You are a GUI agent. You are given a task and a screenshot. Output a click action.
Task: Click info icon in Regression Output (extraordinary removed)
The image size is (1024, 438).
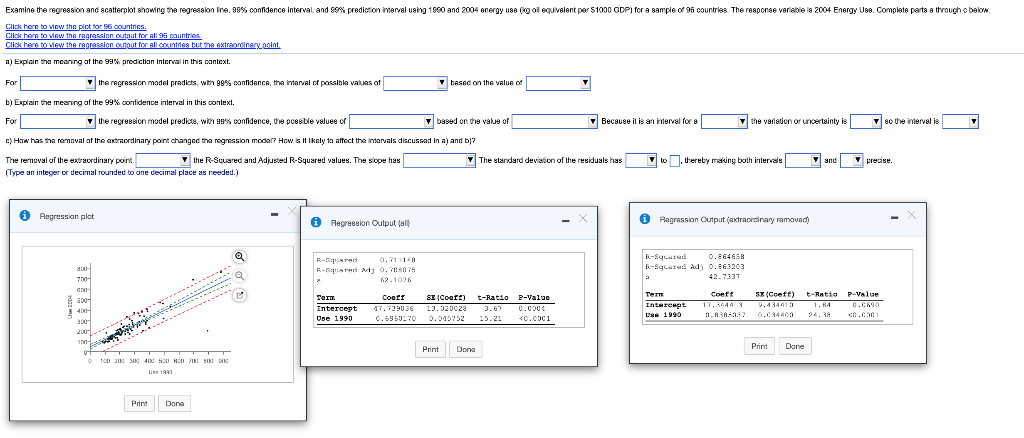pyautogui.click(x=646, y=219)
